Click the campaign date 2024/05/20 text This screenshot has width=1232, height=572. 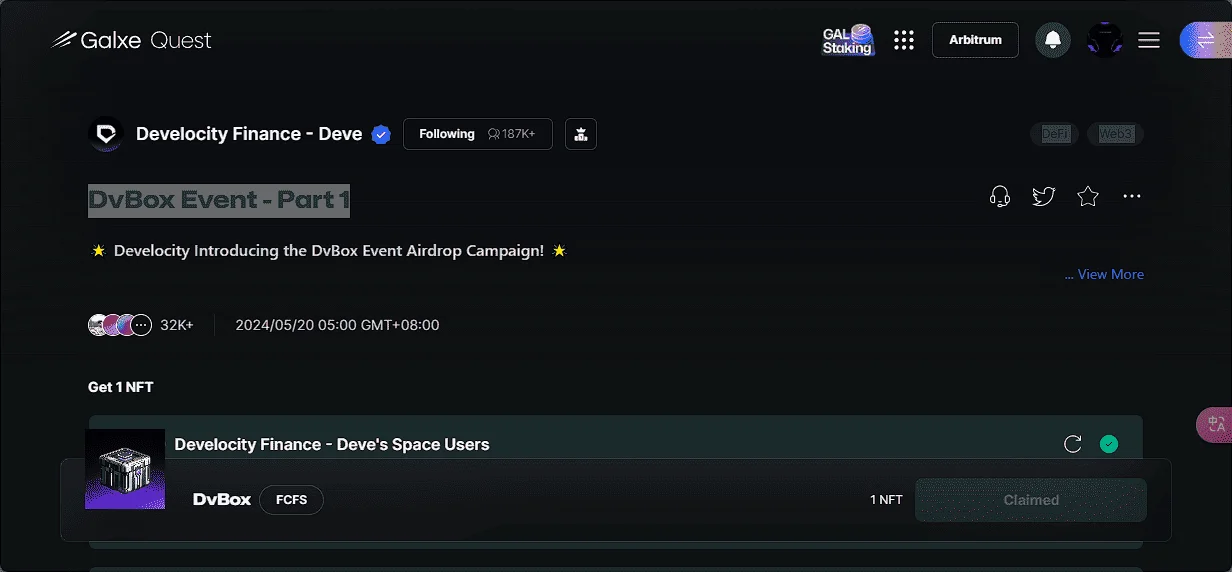pyautogui.click(x=337, y=325)
